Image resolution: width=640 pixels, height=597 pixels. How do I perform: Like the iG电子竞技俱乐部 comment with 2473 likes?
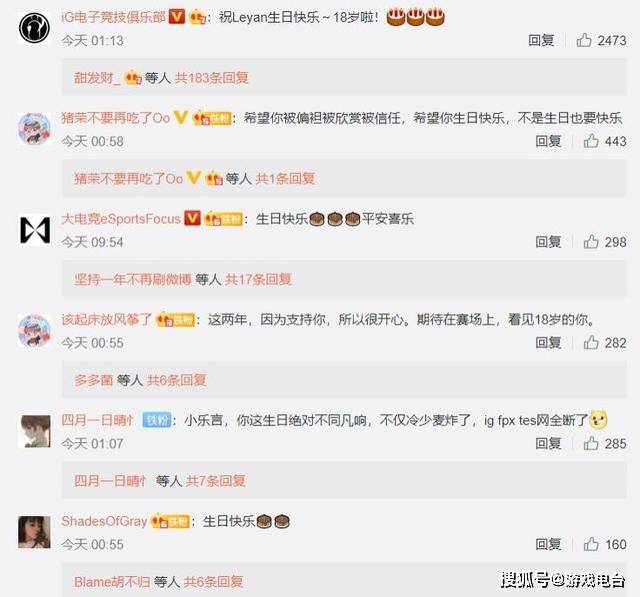tap(584, 40)
